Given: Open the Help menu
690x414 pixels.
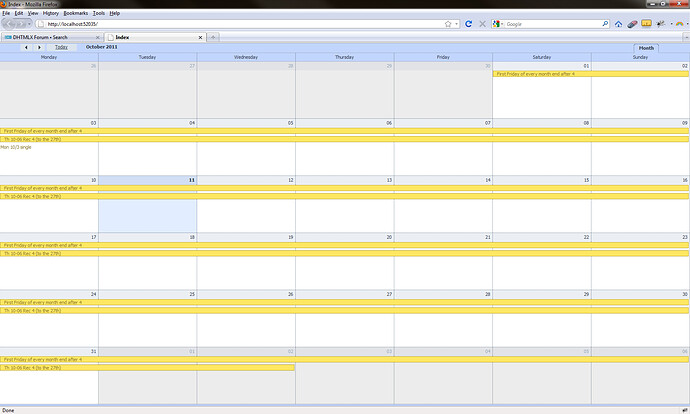Looking at the screenshot, I should click(x=114, y=13).
